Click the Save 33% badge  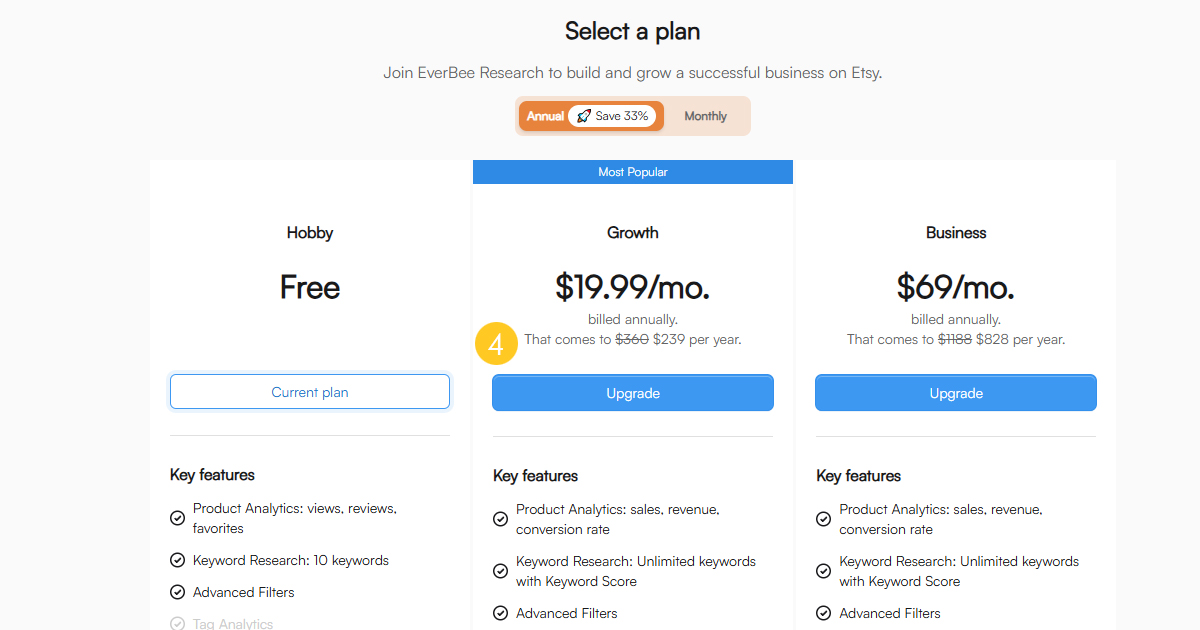click(612, 116)
